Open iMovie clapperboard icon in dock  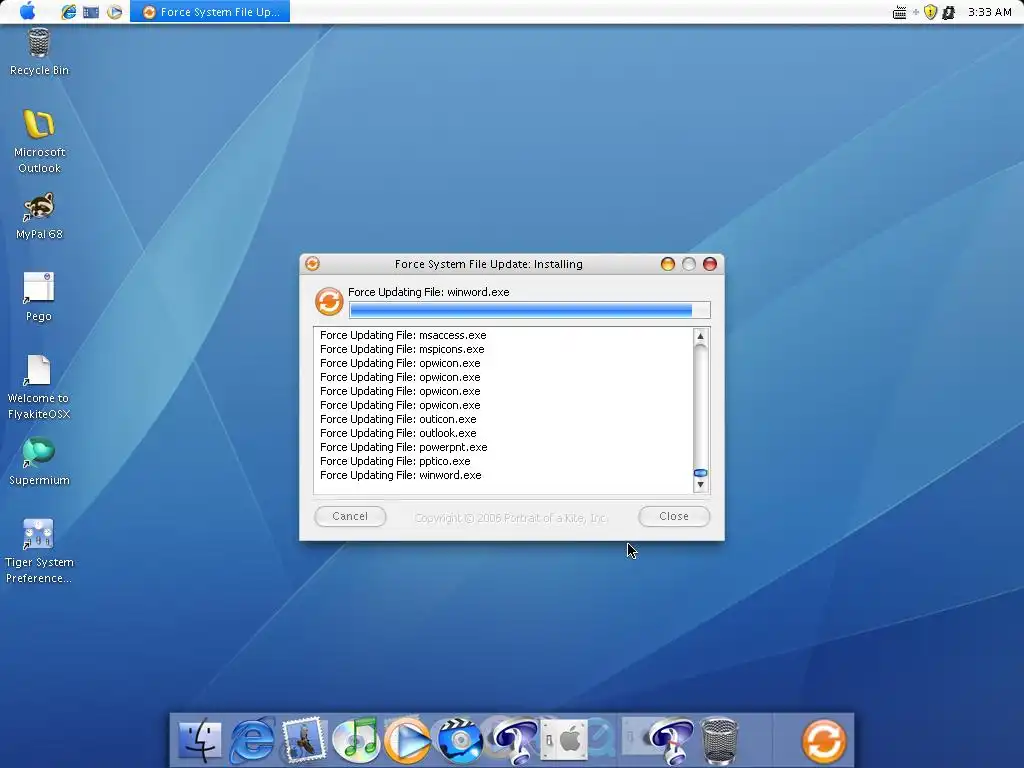(x=460, y=740)
